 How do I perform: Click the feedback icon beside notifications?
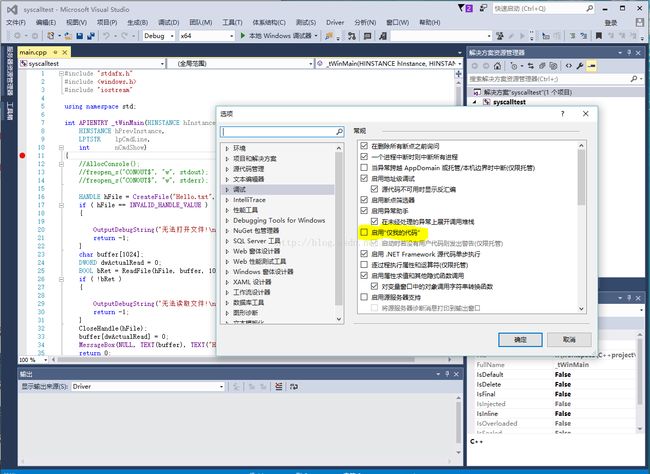[483, 8]
